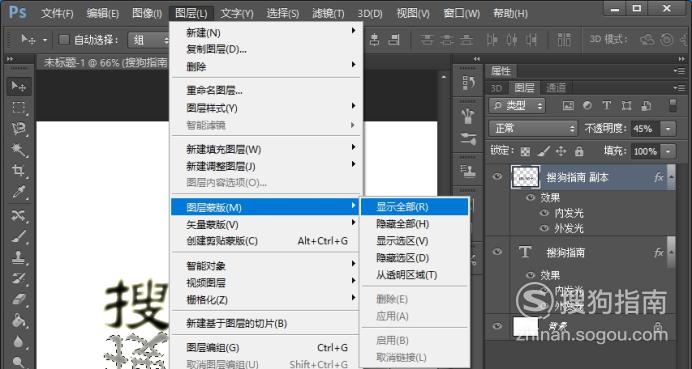This screenshot has height=369, width=692.
Task: Toggle lock transparent pixels
Action: tap(525, 151)
